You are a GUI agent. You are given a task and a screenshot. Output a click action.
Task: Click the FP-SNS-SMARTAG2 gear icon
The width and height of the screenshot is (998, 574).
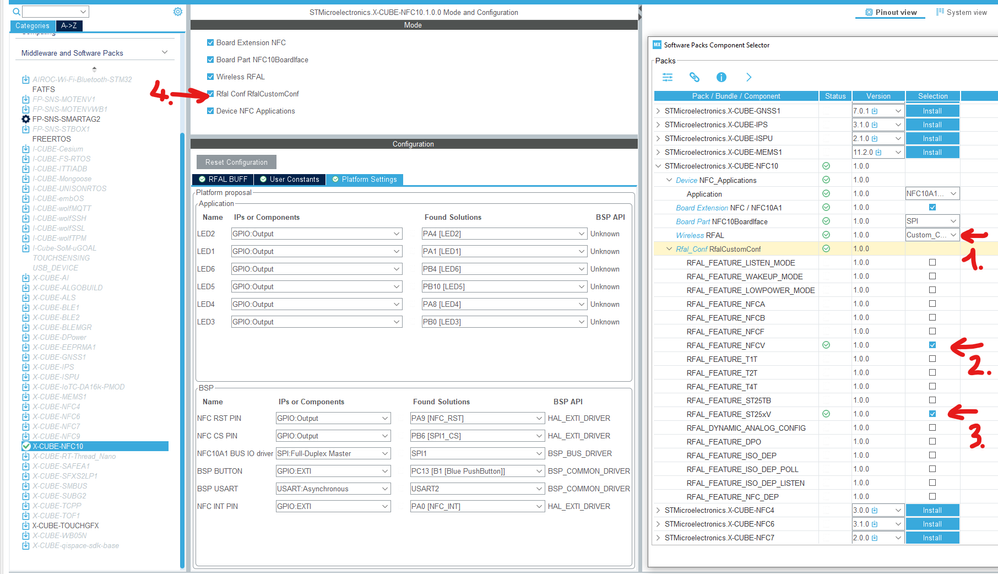[x=25, y=119]
